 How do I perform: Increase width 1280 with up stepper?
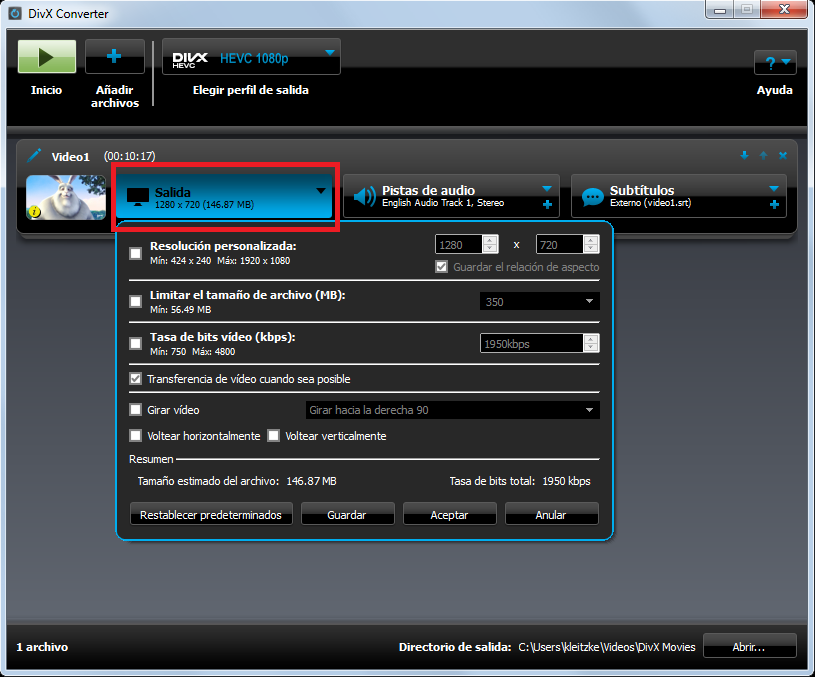(490, 240)
